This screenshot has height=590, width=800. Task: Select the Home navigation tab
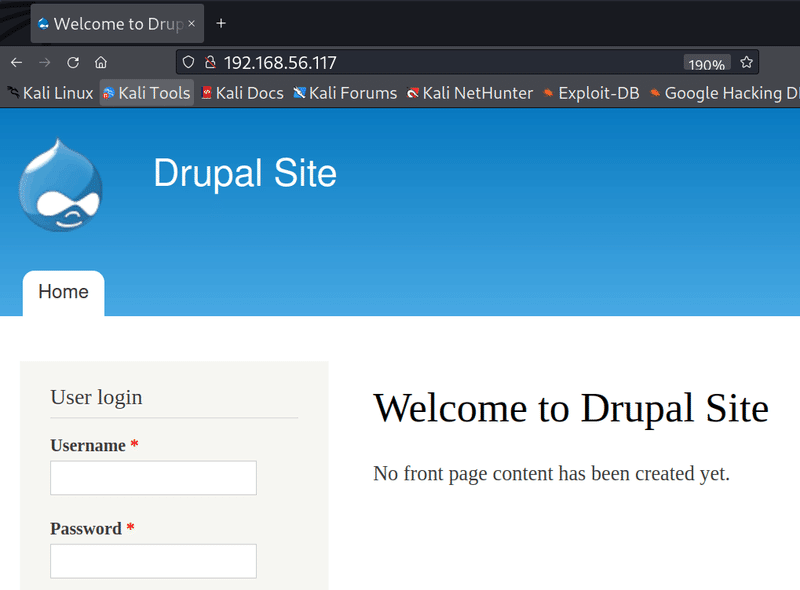pyautogui.click(x=63, y=292)
